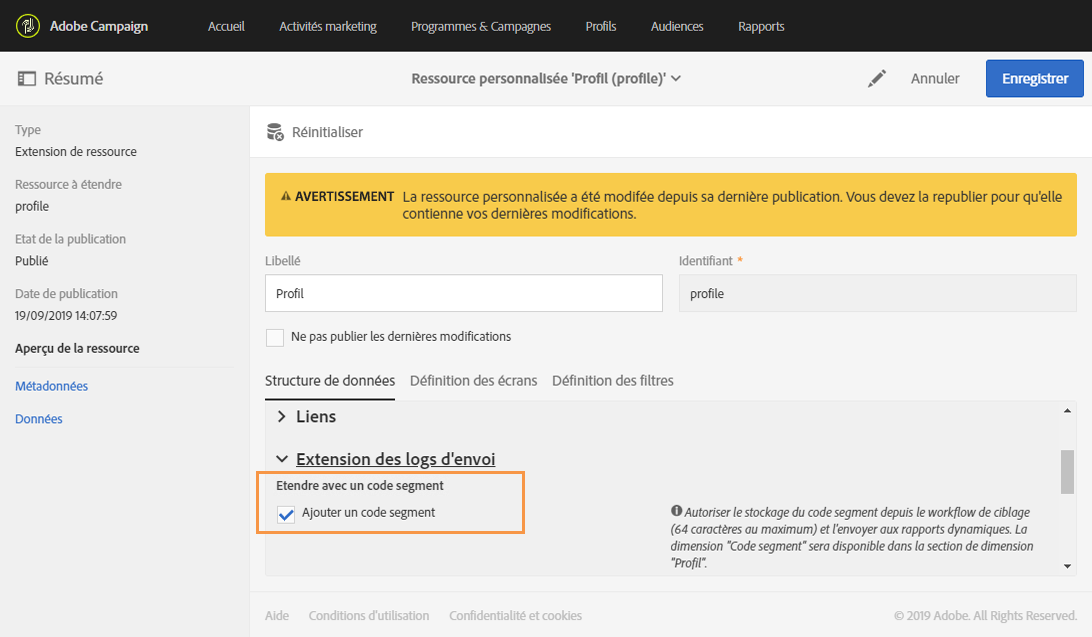Expand the Liens section
Viewport: 1092px width, 637px height.
click(x=281, y=416)
